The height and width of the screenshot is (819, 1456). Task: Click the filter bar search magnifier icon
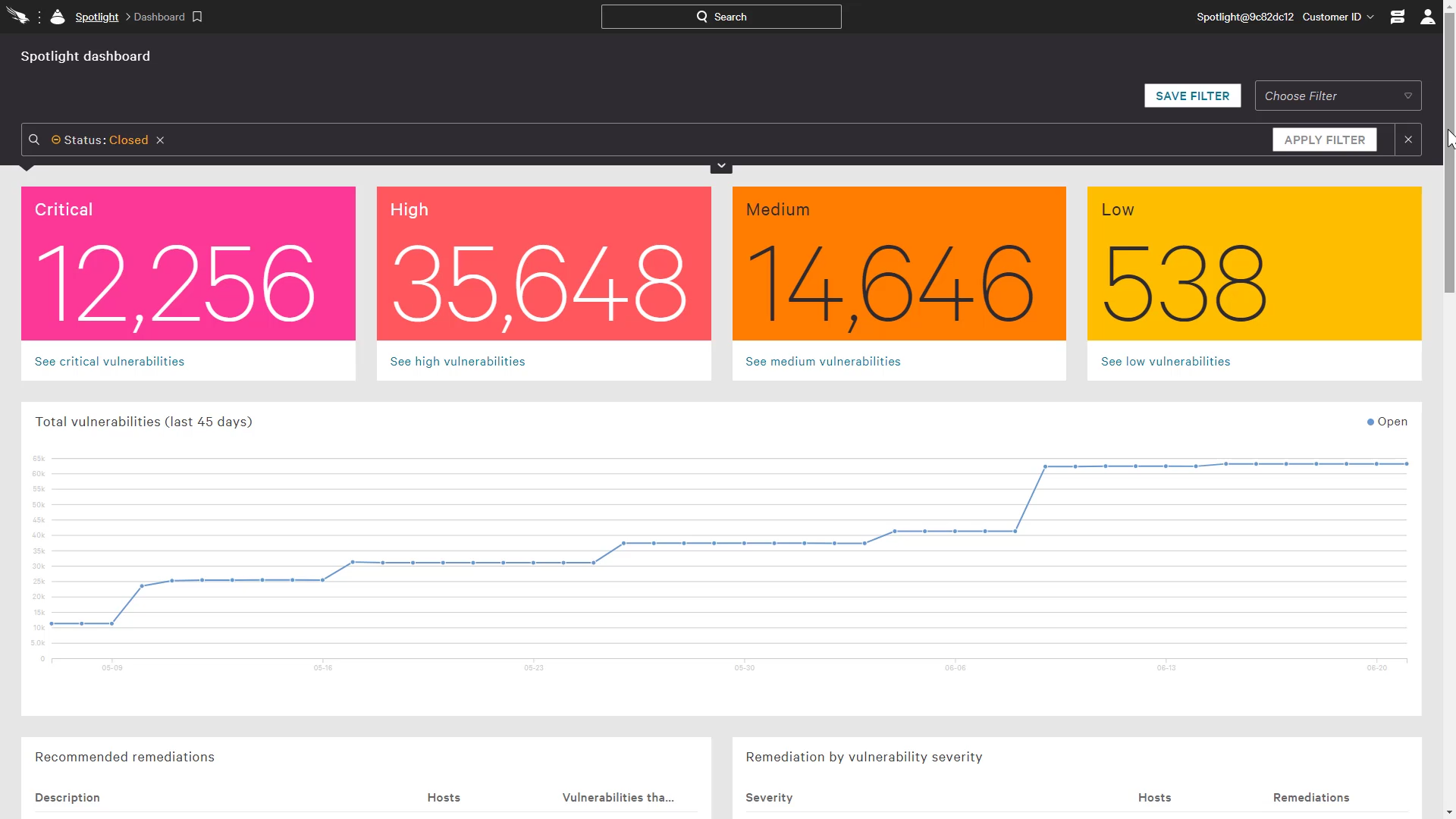pyautogui.click(x=34, y=140)
